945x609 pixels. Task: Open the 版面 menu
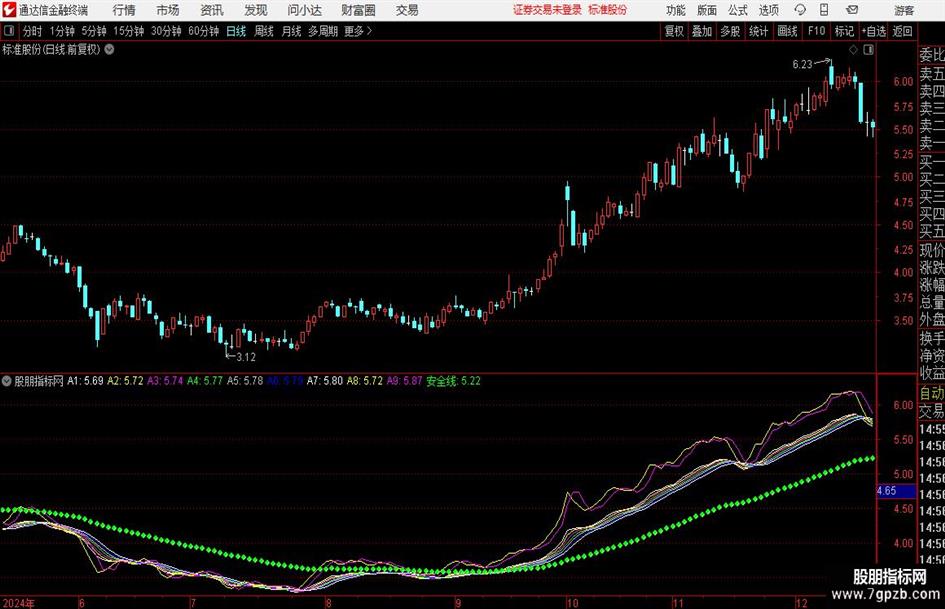tap(706, 10)
